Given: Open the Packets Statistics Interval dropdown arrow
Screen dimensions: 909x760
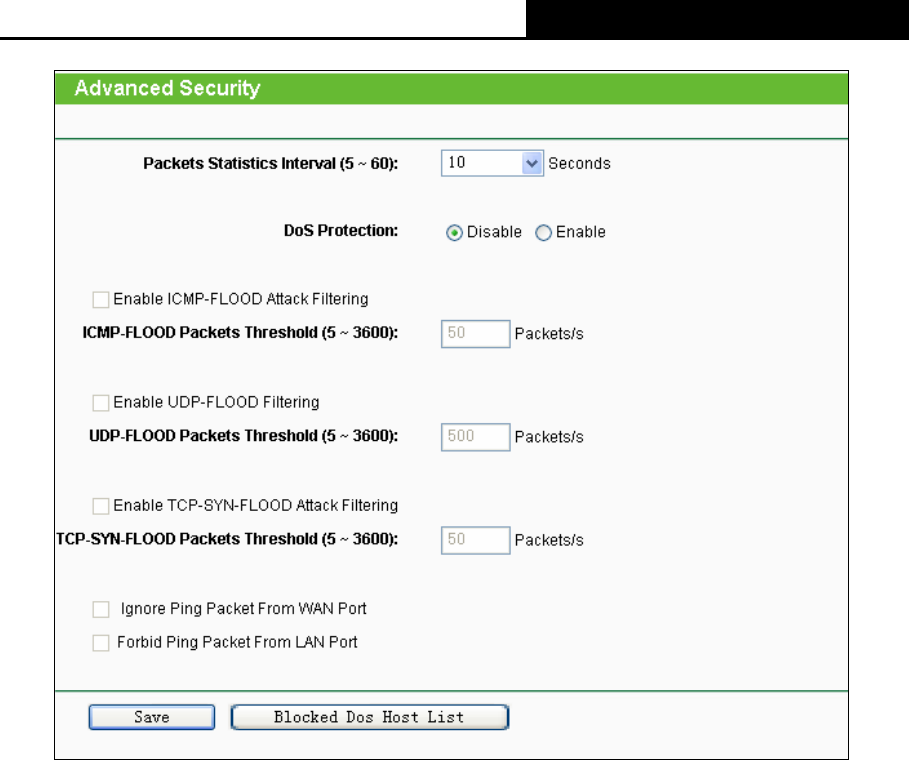Looking at the screenshot, I should point(532,163).
